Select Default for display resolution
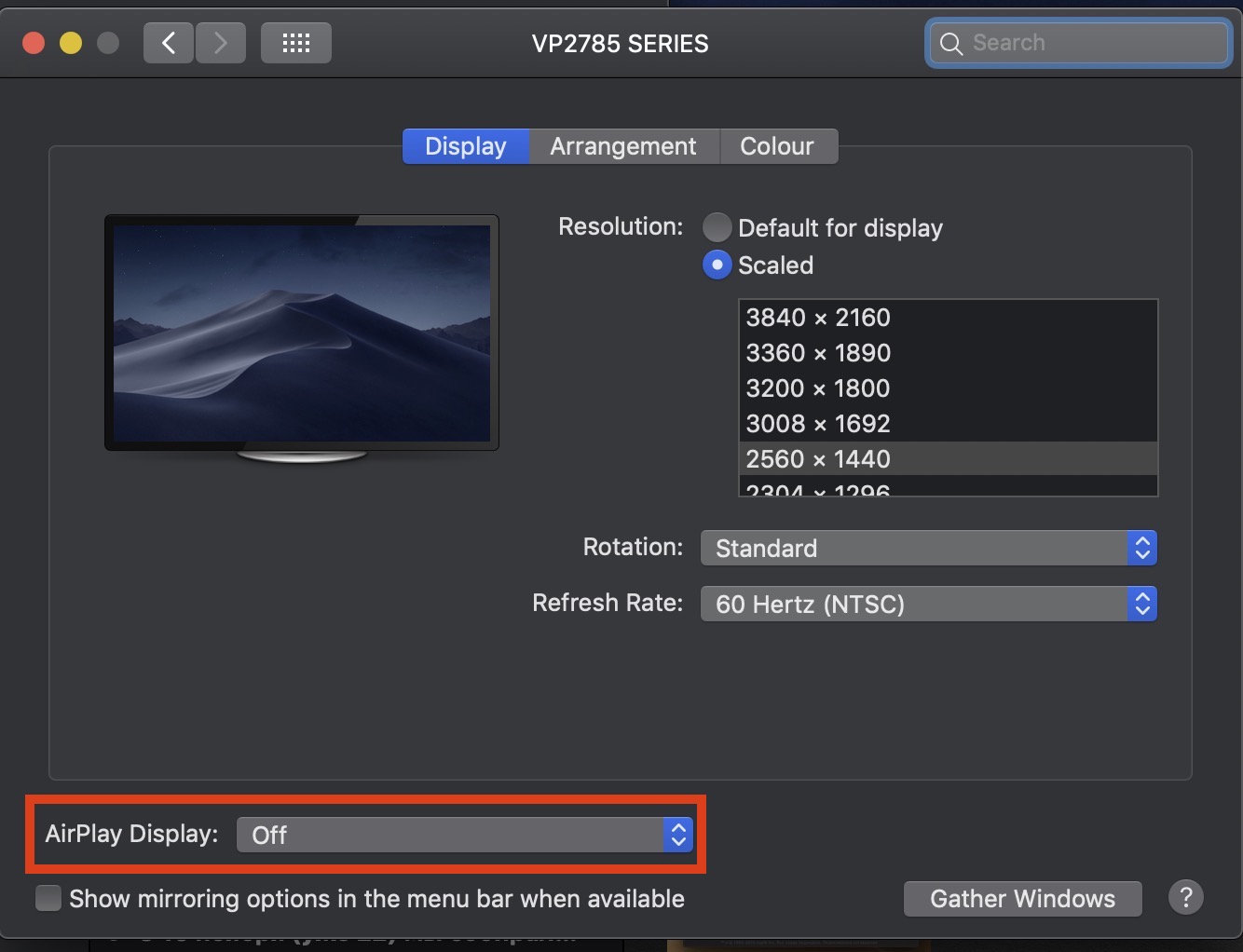This screenshot has width=1243, height=952. (717, 227)
